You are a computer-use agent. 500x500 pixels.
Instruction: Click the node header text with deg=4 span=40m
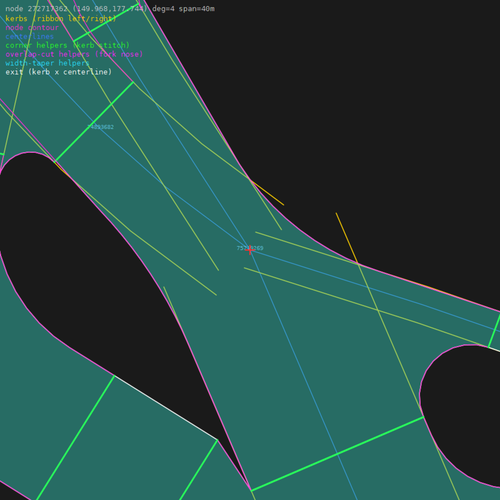coord(110,9)
